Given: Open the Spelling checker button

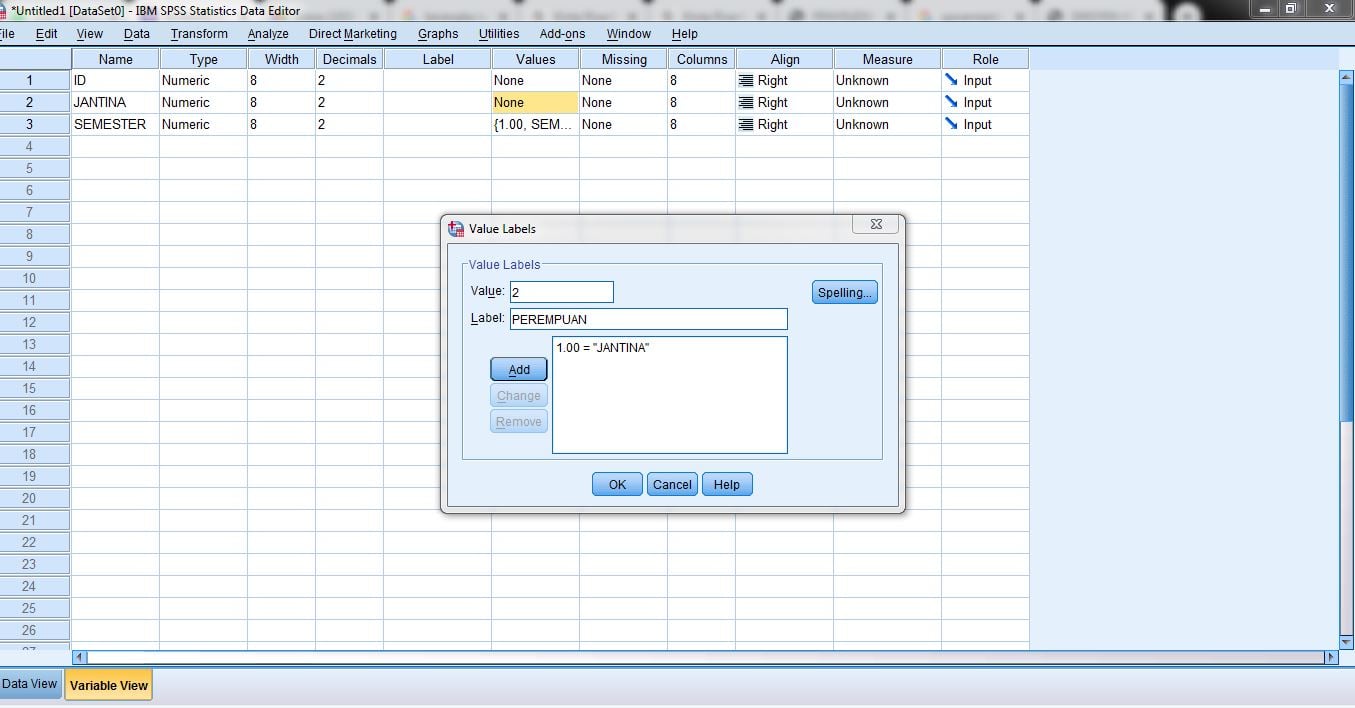Looking at the screenshot, I should (844, 292).
